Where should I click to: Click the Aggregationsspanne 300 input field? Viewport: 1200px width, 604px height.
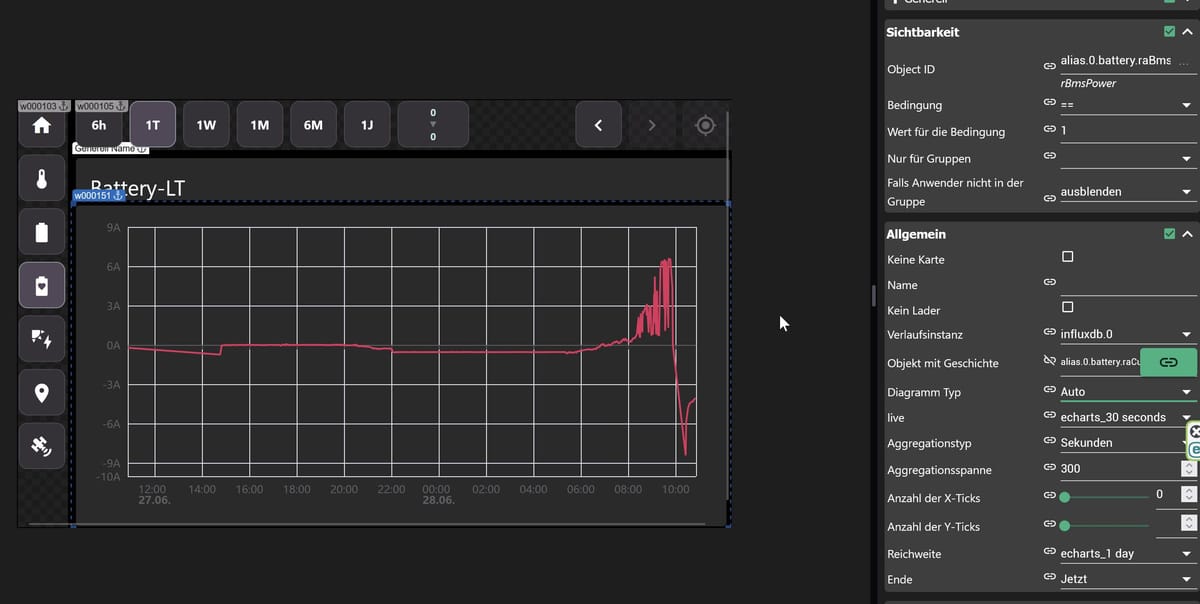[x=1118, y=468]
